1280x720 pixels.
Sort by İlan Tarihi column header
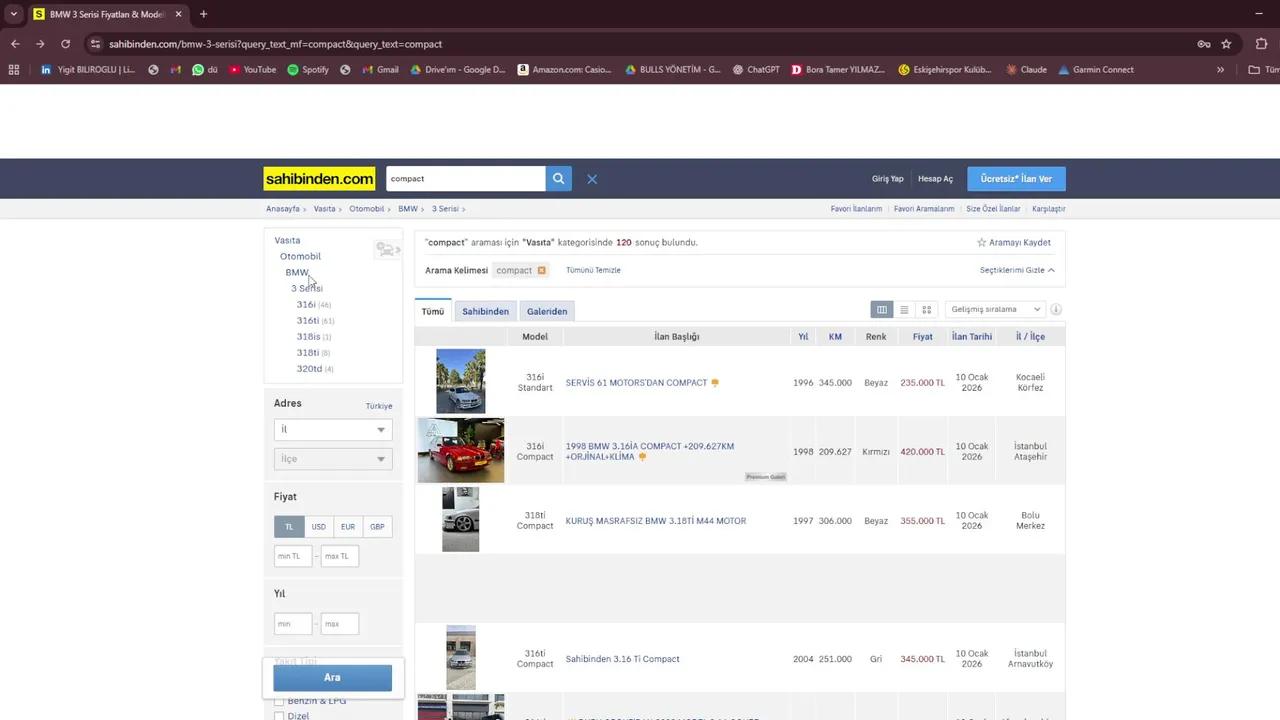[x=972, y=337]
